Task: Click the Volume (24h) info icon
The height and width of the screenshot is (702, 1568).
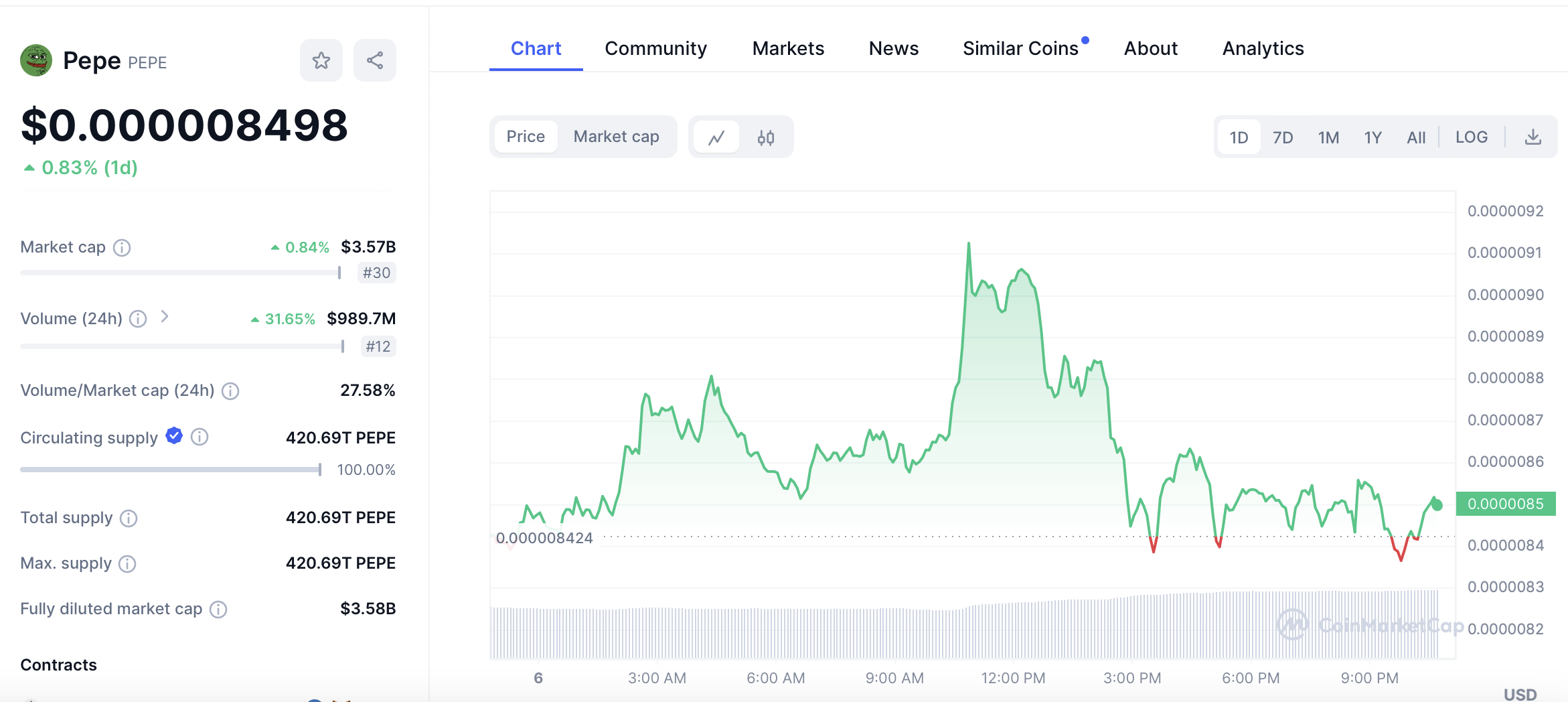Action: click(138, 319)
